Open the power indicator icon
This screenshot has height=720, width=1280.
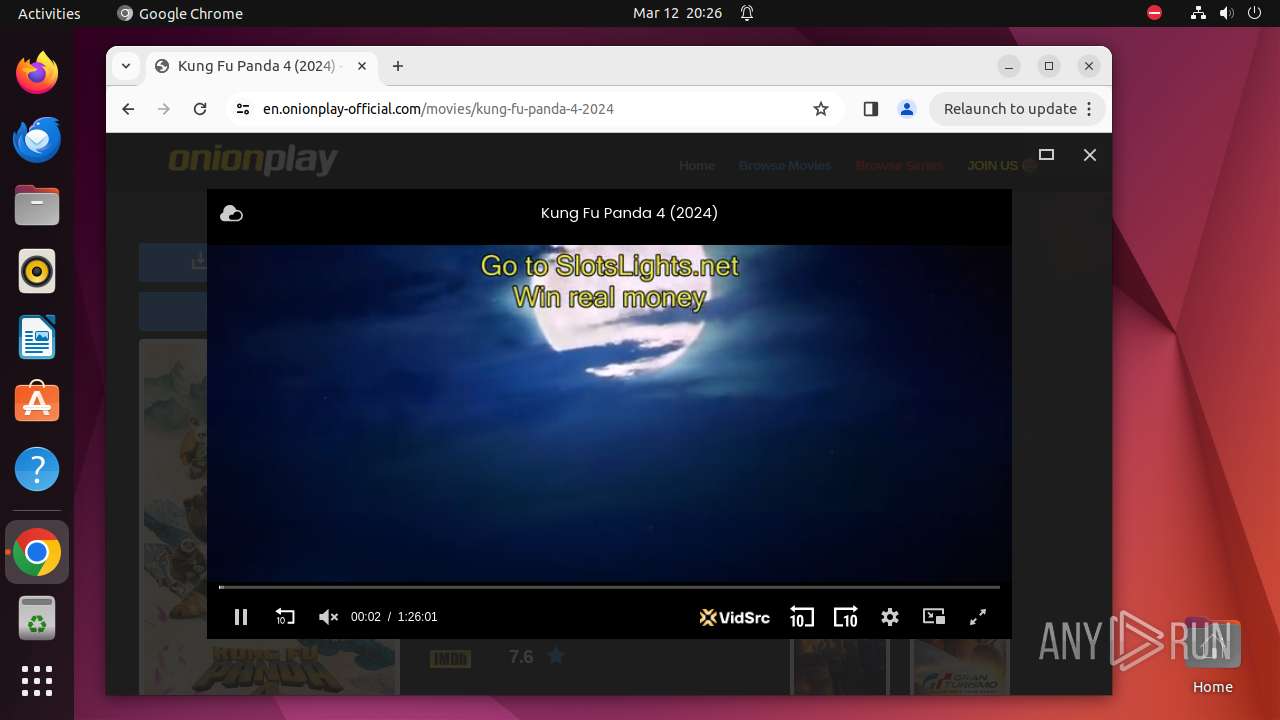point(1254,13)
